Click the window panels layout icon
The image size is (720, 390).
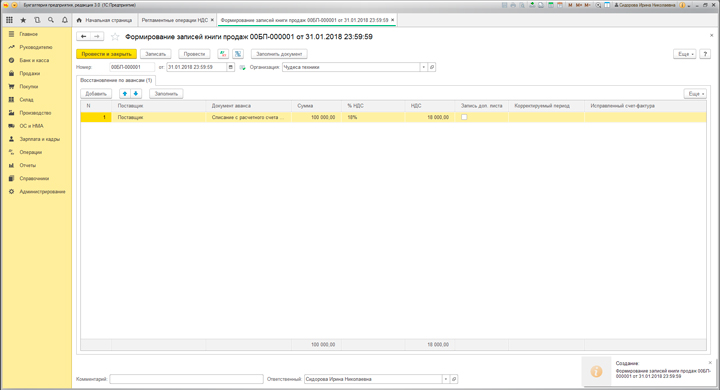point(607,5)
